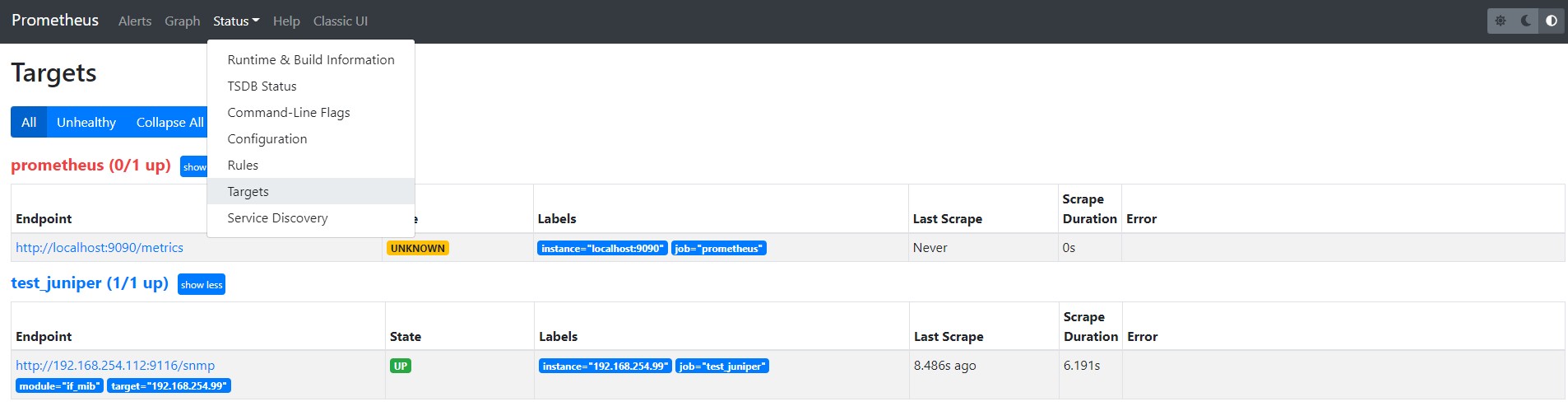1568x411 pixels.
Task: Select TSDB Status menu entry
Action: pos(262,86)
